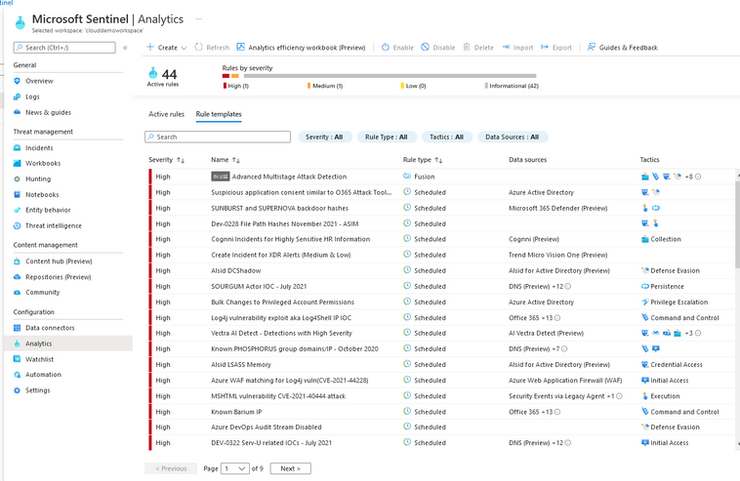The width and height of the screenshot is (740, 481).
Task: Click the Entity behavior icon
Action: pos(17,210)
